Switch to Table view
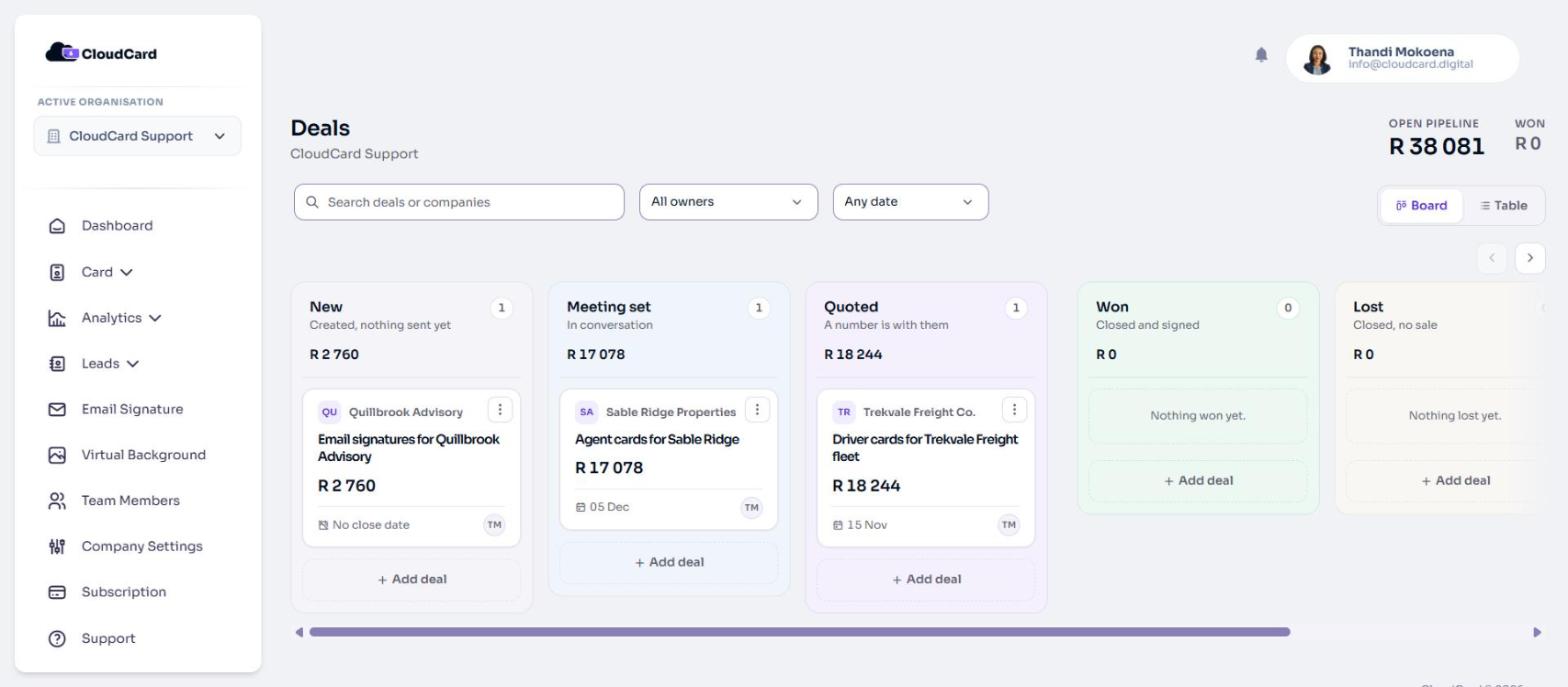The height and width of the screenshot is (687, 1568). 1503,206
